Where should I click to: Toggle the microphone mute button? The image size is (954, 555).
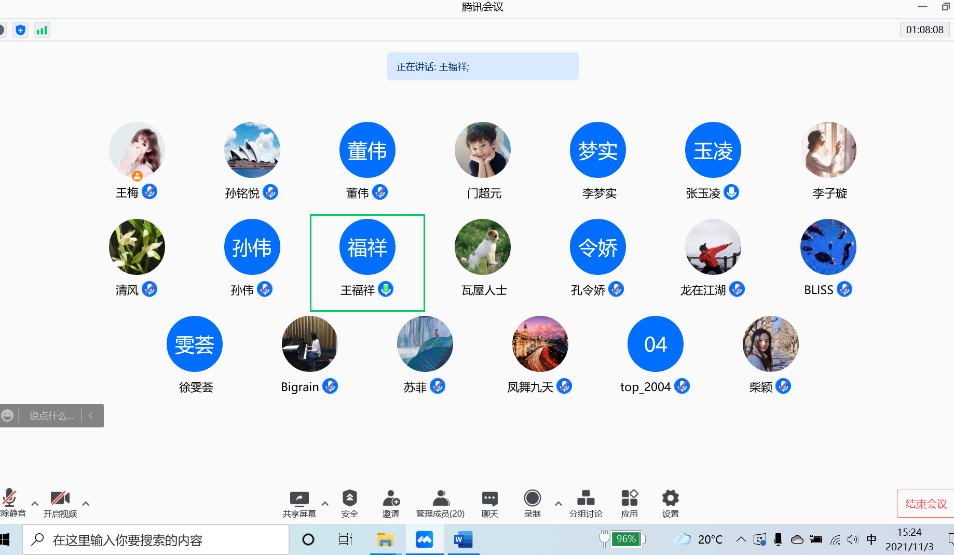[x=10, y=499]
